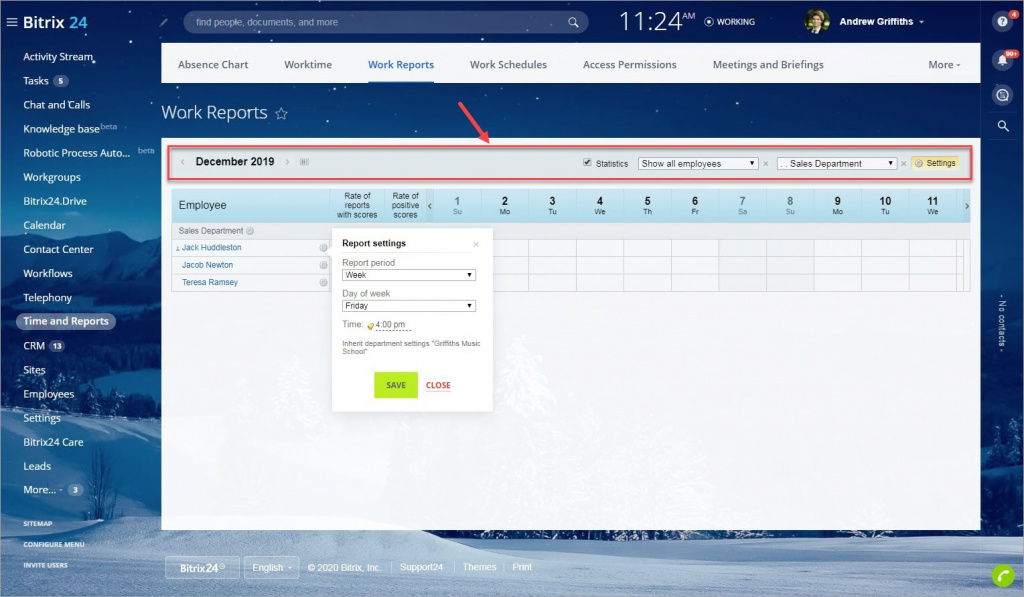Open the Bitrix24 footer button
Viewport: 1024px width, 597px height.
(x=202, y=568)
